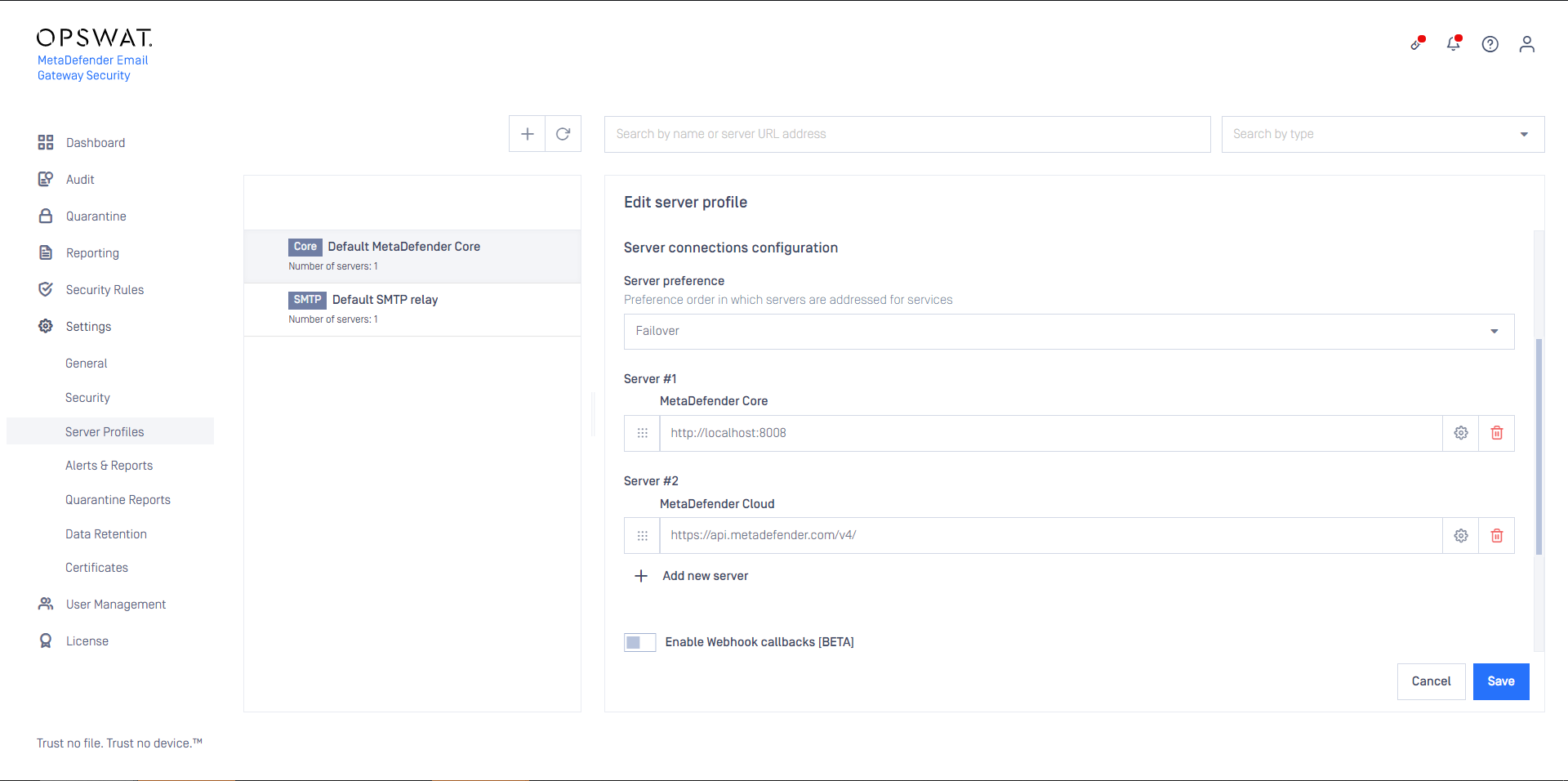Open settings gear for MetaDefender Cloud server
This screenshot has width=1568, height=781.
tap(1461, 536)
